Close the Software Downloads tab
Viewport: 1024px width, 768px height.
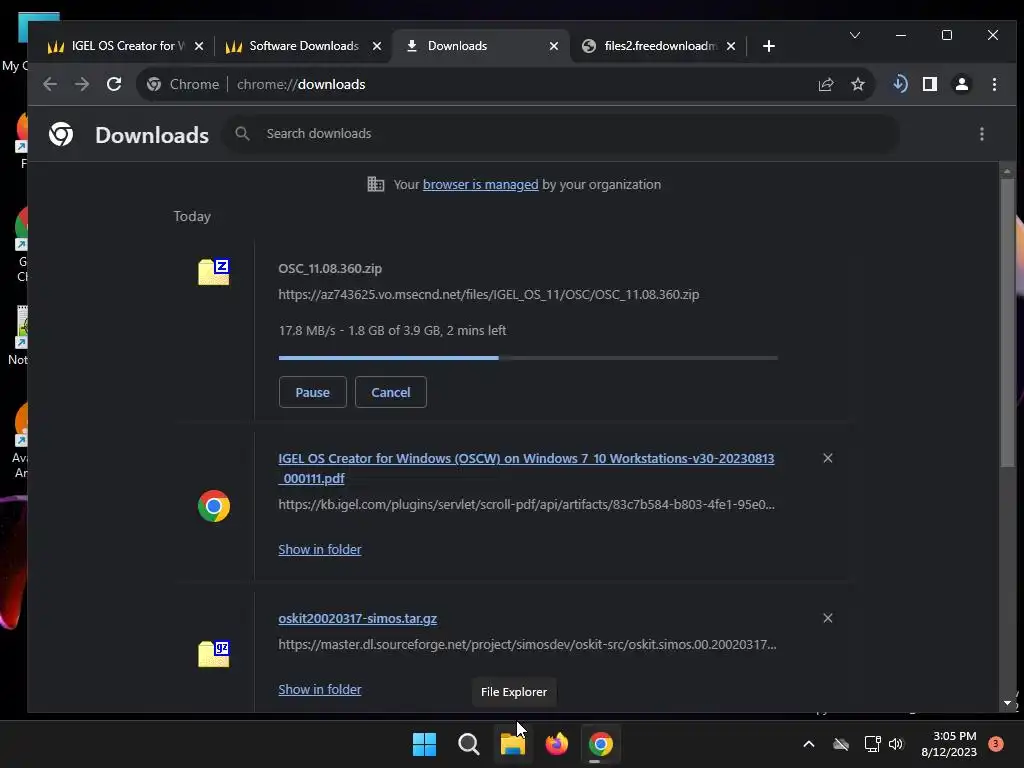[377, 46]
